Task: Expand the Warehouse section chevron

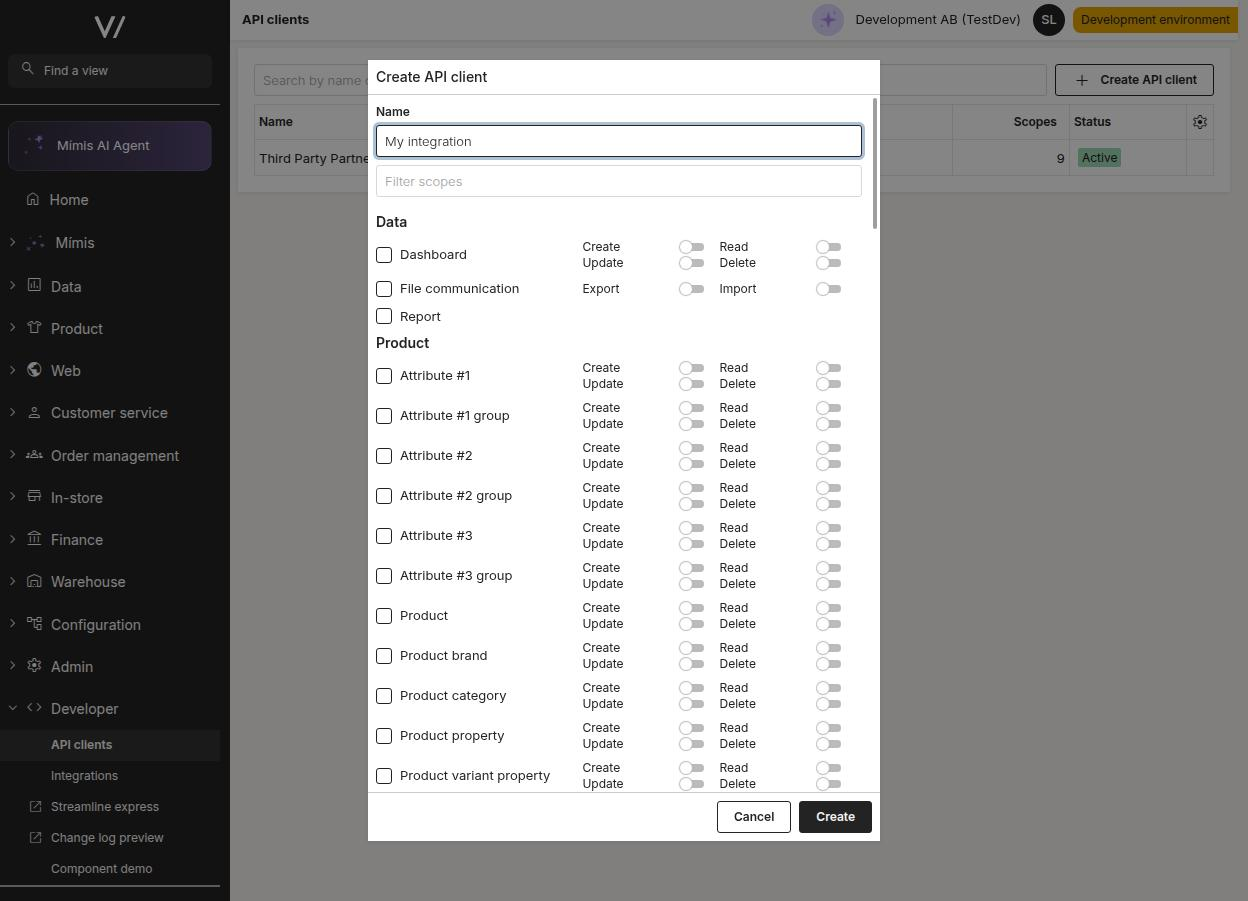Action: (12, 581)
